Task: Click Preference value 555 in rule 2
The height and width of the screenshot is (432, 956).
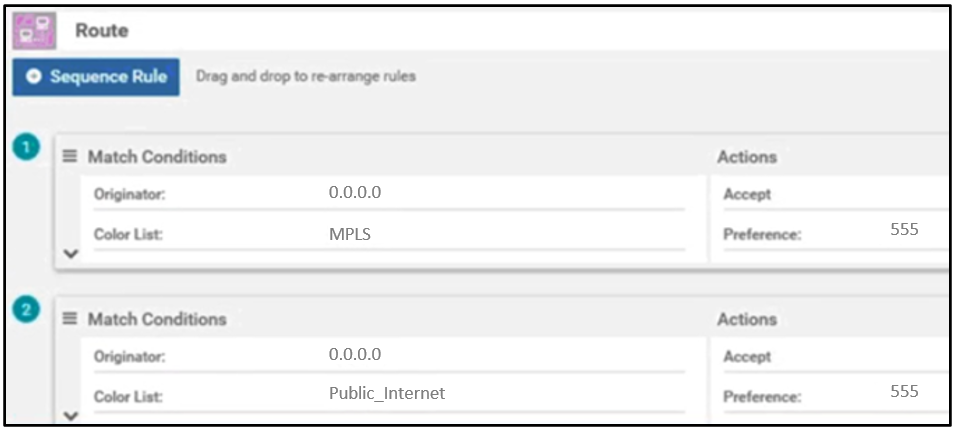Action: (904, 392)
